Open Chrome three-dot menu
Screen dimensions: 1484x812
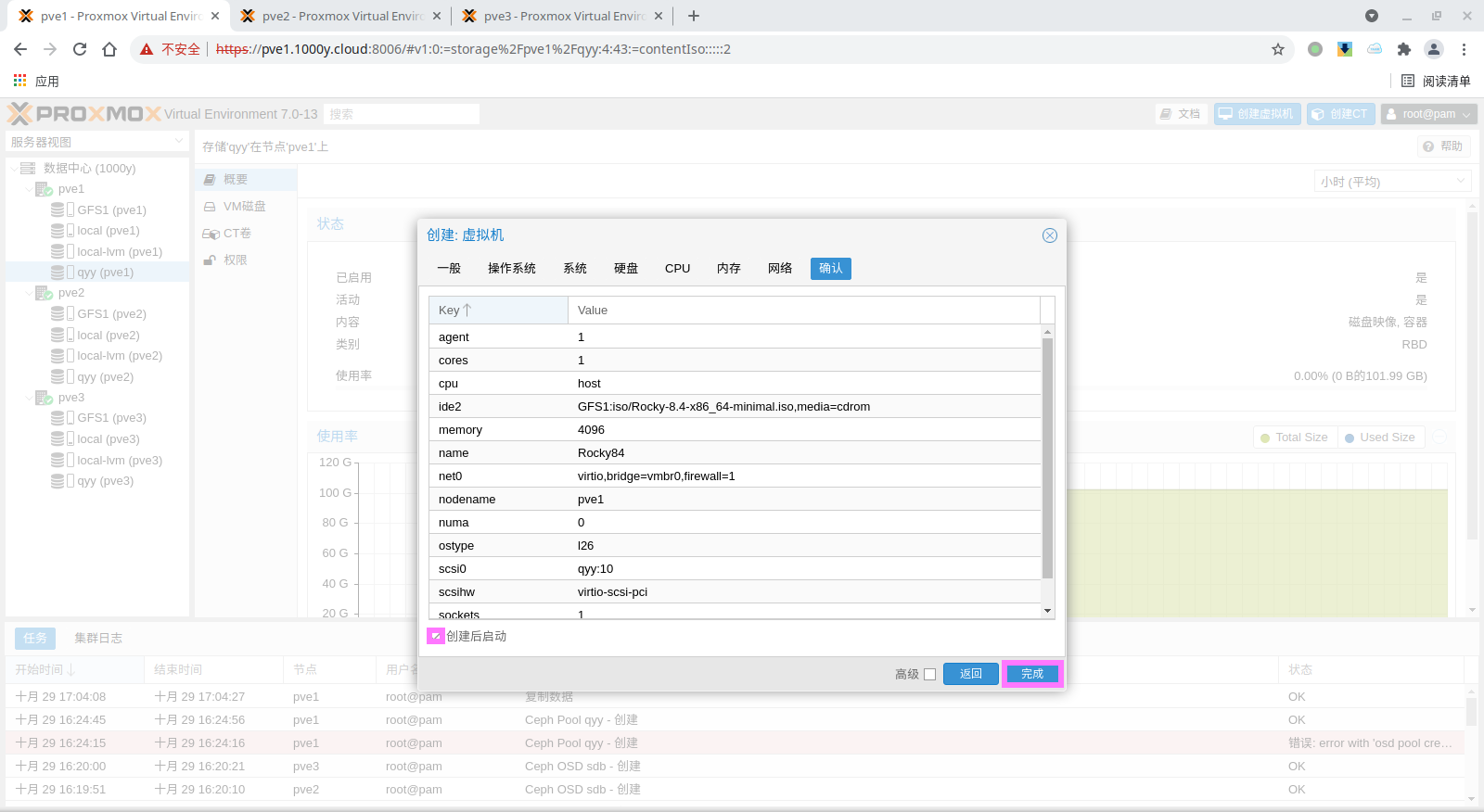click(x=1465, y=49)
